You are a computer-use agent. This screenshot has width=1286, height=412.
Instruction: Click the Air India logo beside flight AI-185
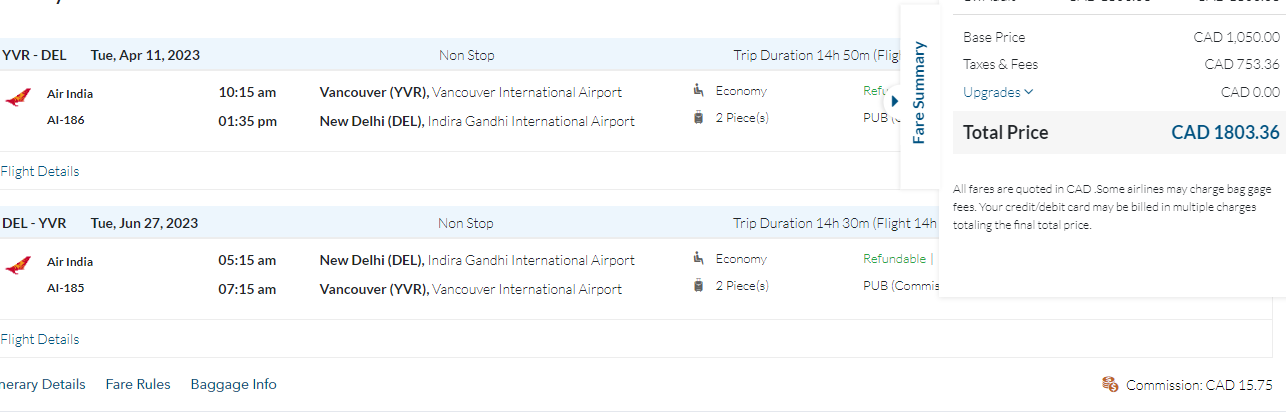[17, 266]
